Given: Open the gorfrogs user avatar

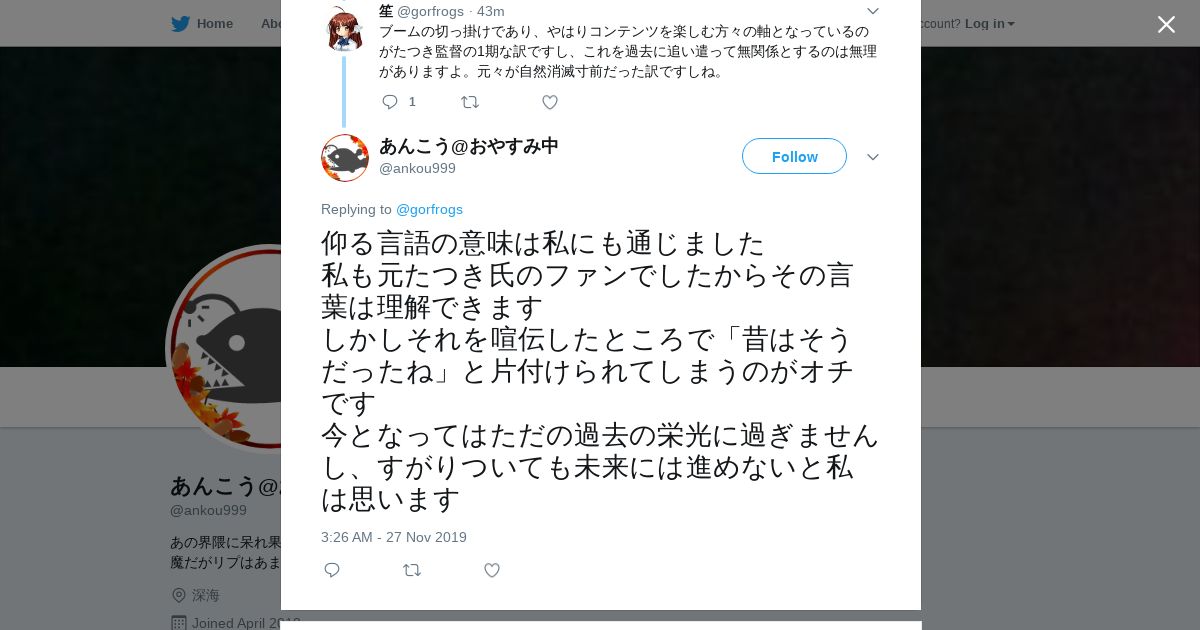Looking at the screenshot, I should click(x=344, y=29).
